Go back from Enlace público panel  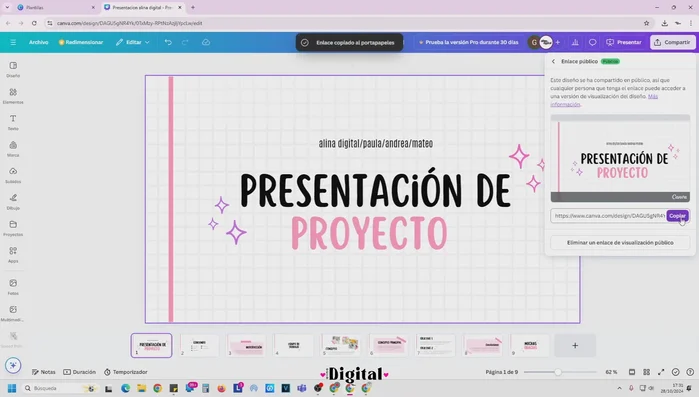[553, 61]
